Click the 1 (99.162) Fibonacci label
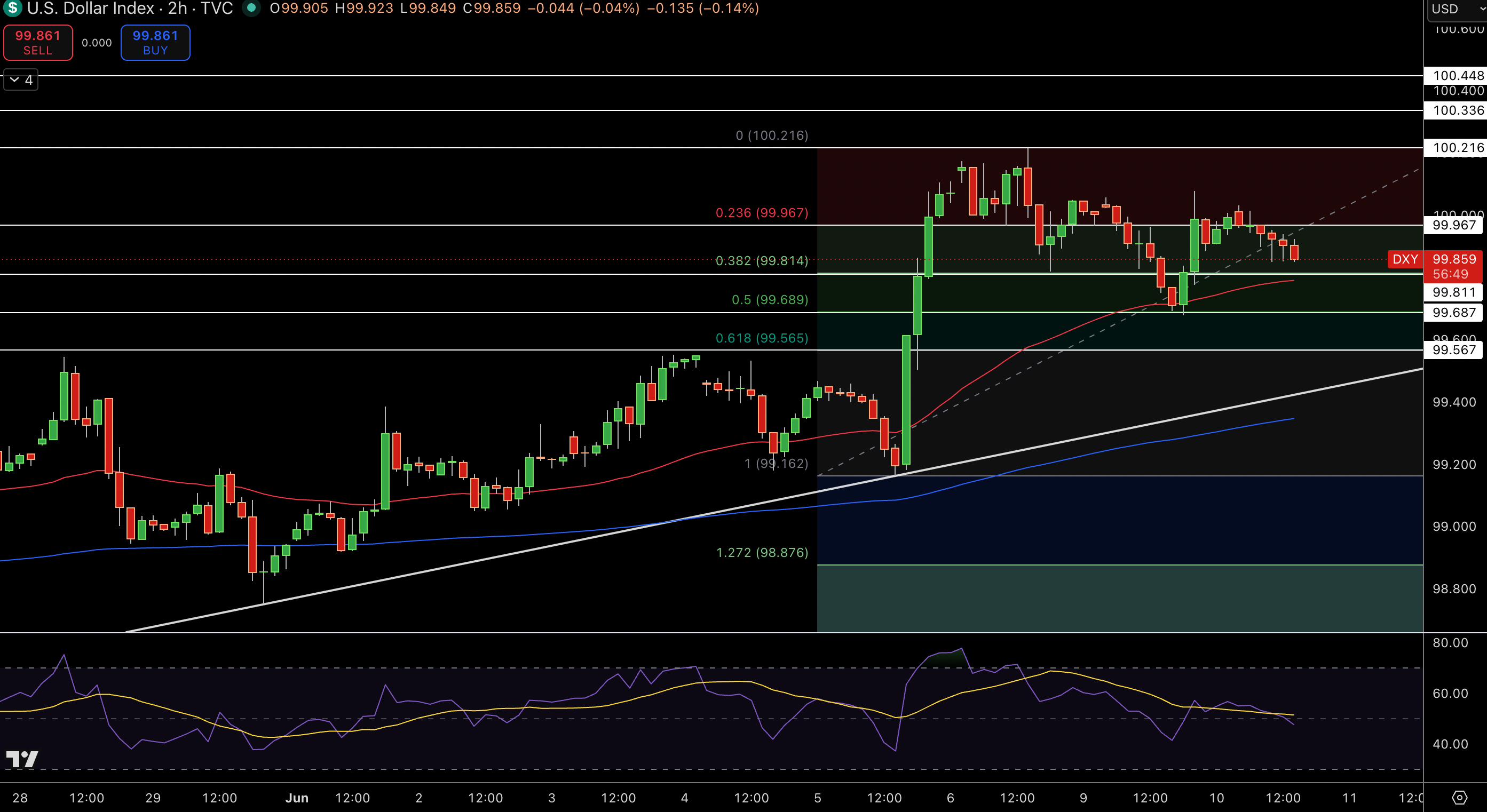1487x812 pixels. [777, 464]
